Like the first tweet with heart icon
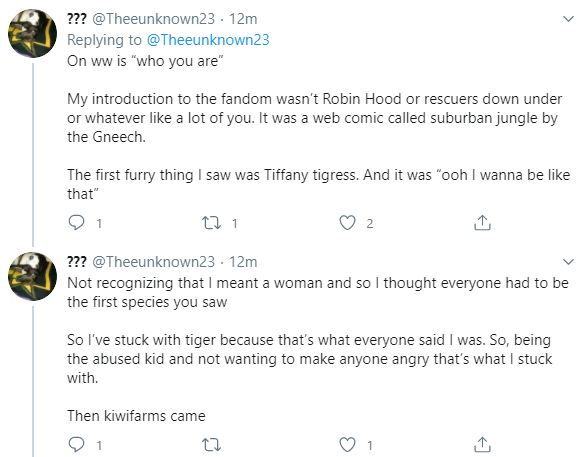Viewport: 577px width, 457px height. click(347, 223)
